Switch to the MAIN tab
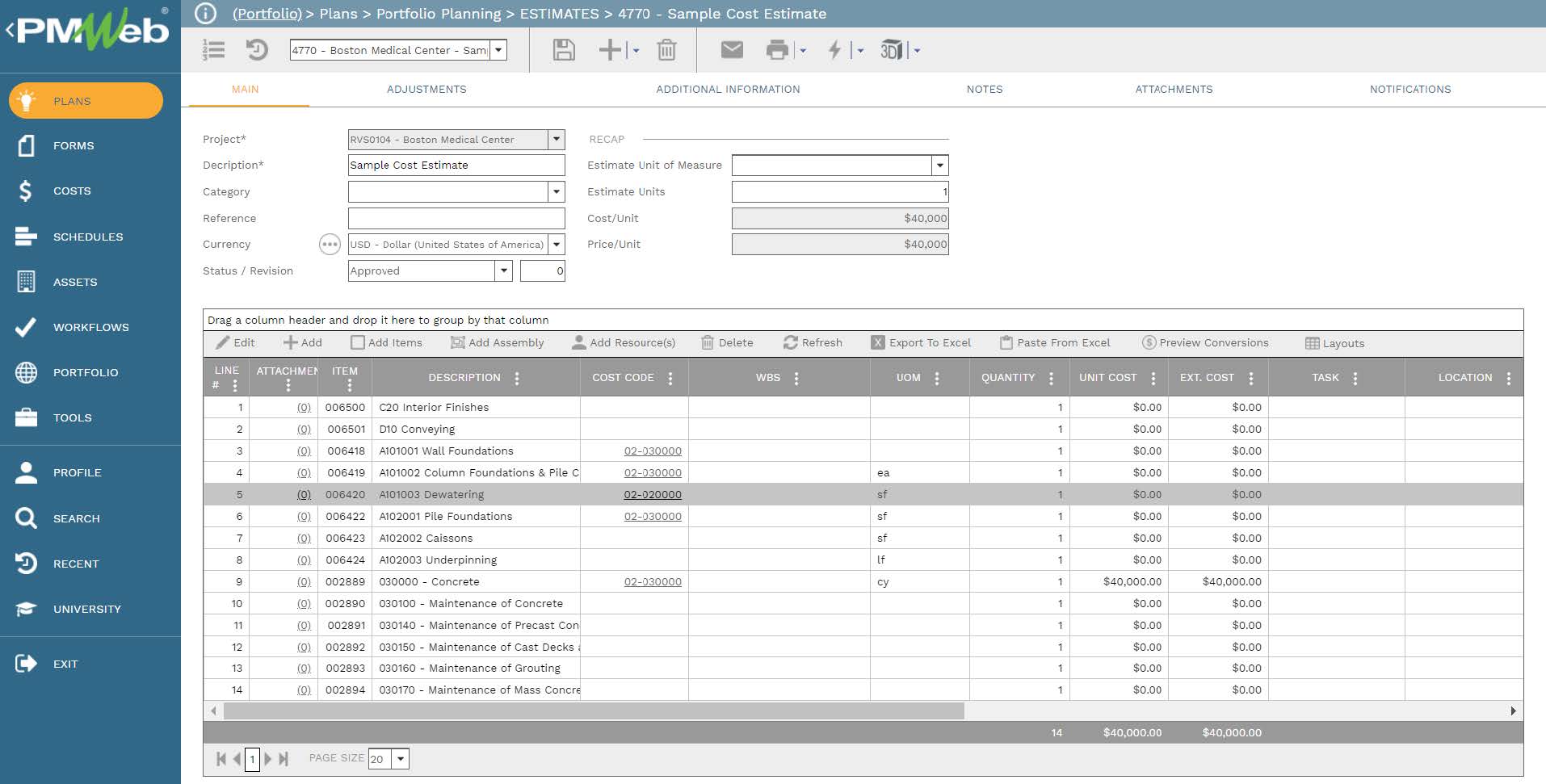The image size is (1546, 784). (246, 89)
